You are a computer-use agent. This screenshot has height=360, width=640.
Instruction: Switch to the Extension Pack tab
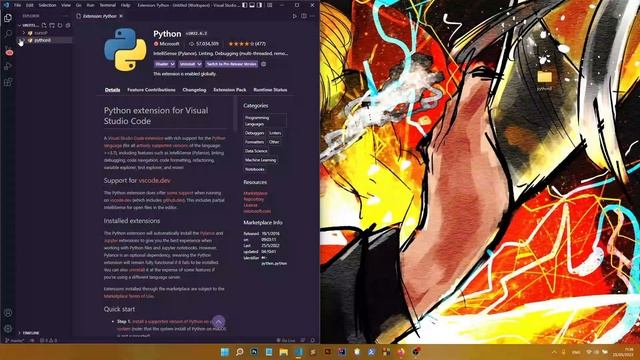[230, 90]
